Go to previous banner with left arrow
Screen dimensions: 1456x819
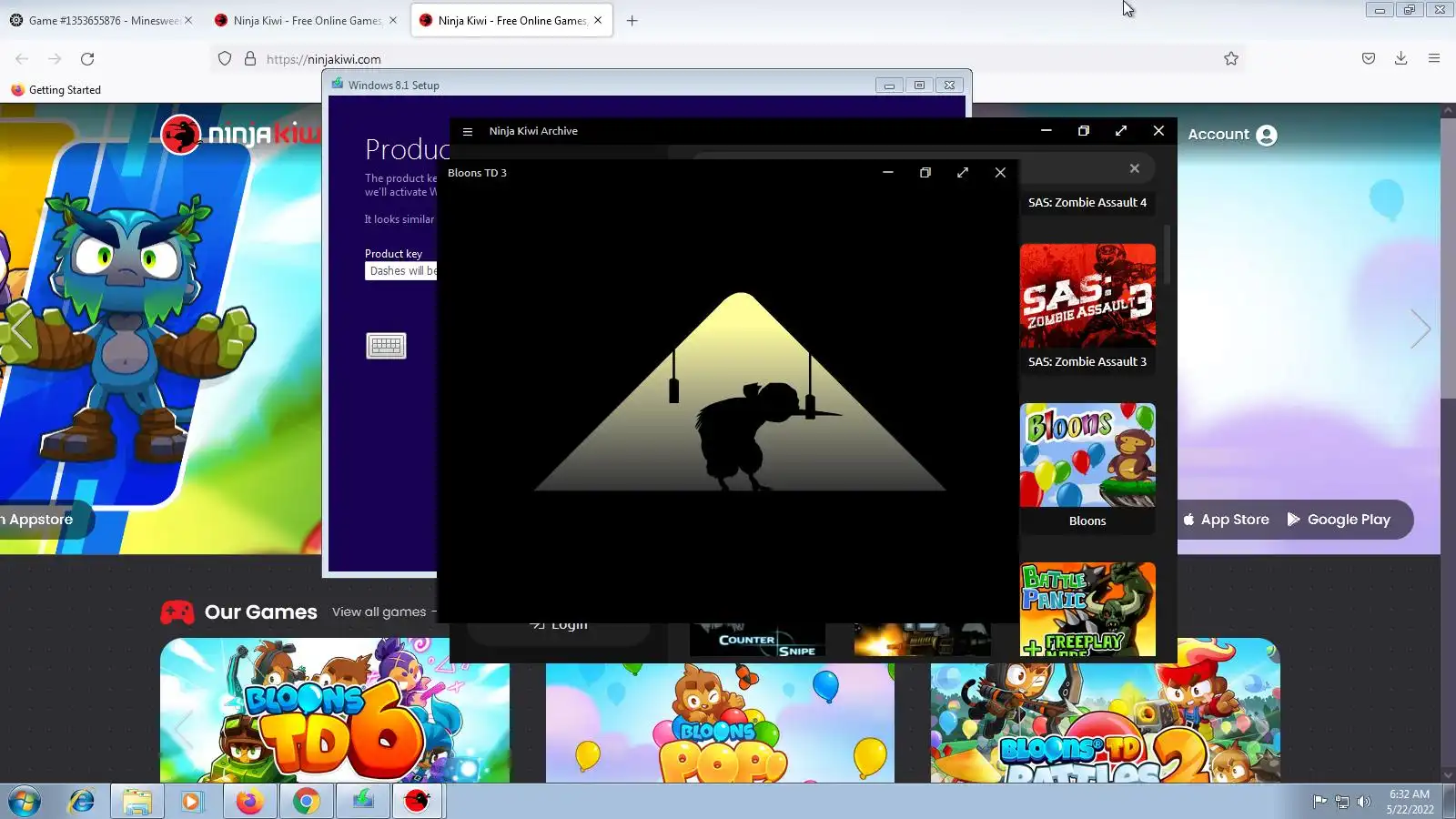(x=19, y=329)
